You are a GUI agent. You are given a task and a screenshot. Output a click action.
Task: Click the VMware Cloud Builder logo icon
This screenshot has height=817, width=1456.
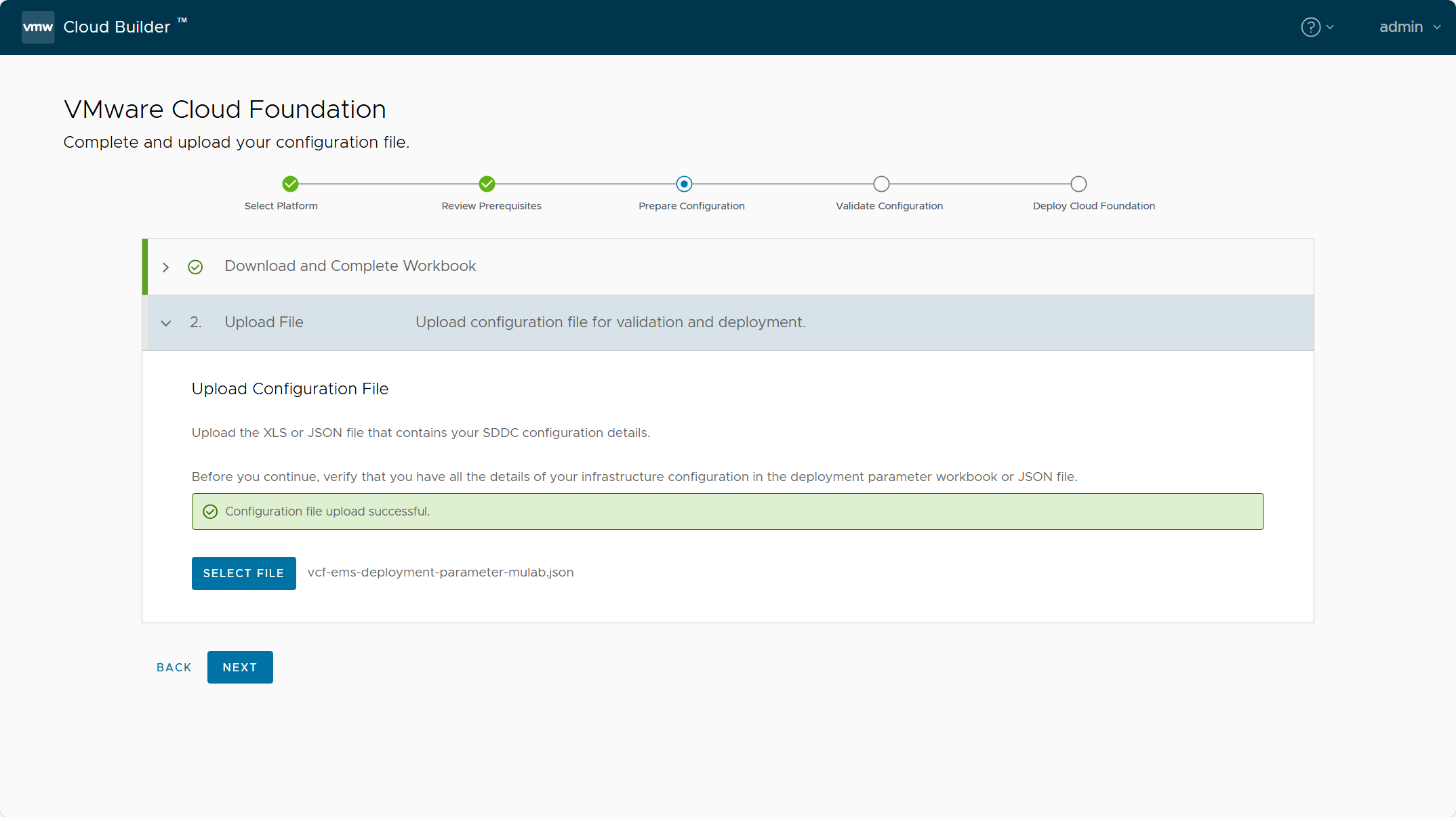(35, 27)
